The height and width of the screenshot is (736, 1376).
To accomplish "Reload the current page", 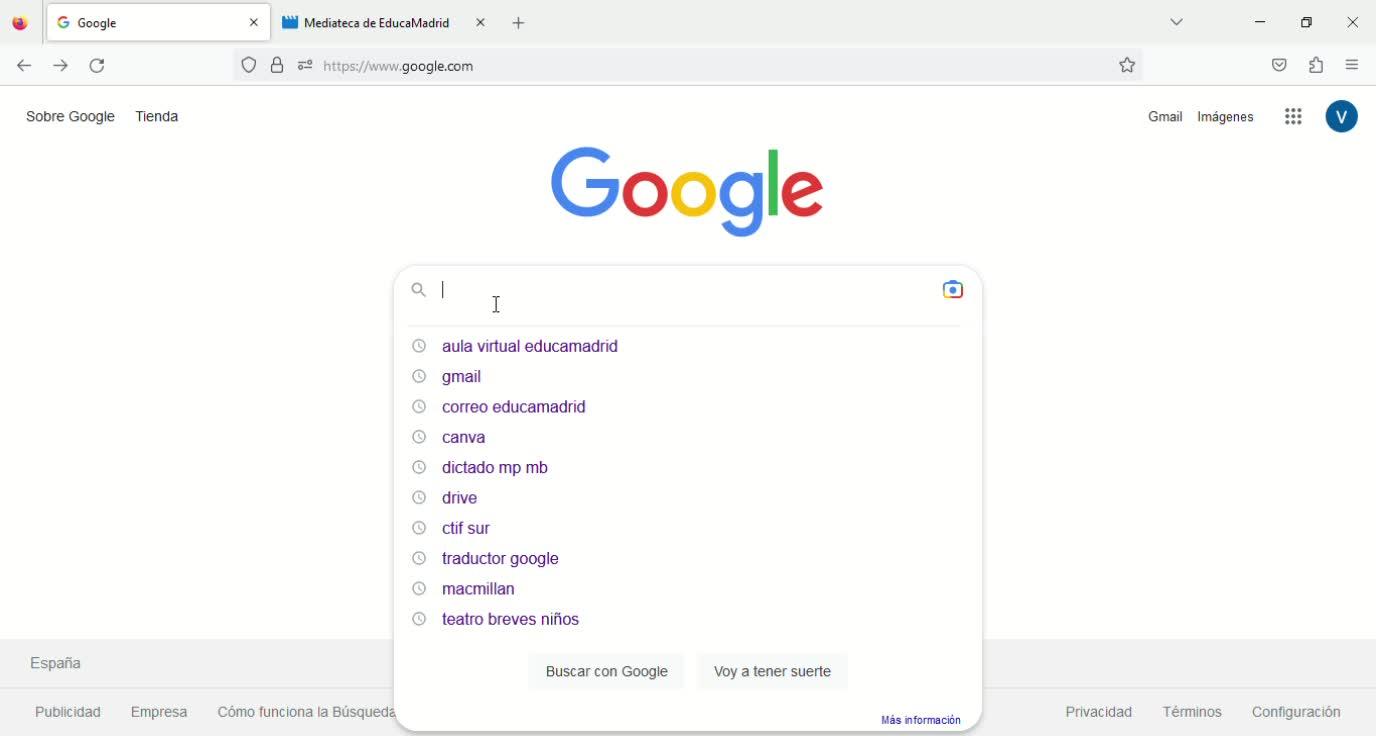I will click(97, 66).
